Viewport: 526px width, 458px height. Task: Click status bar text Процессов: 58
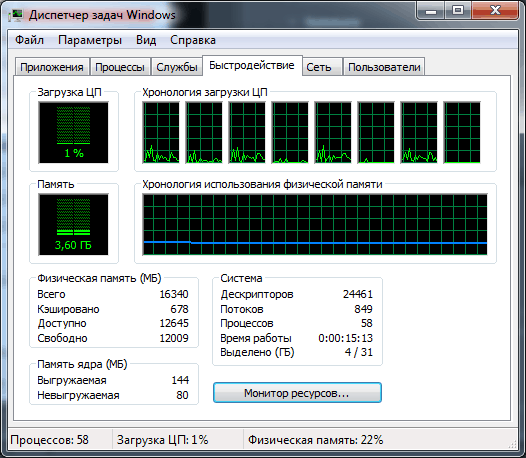[x=50, y=440]
